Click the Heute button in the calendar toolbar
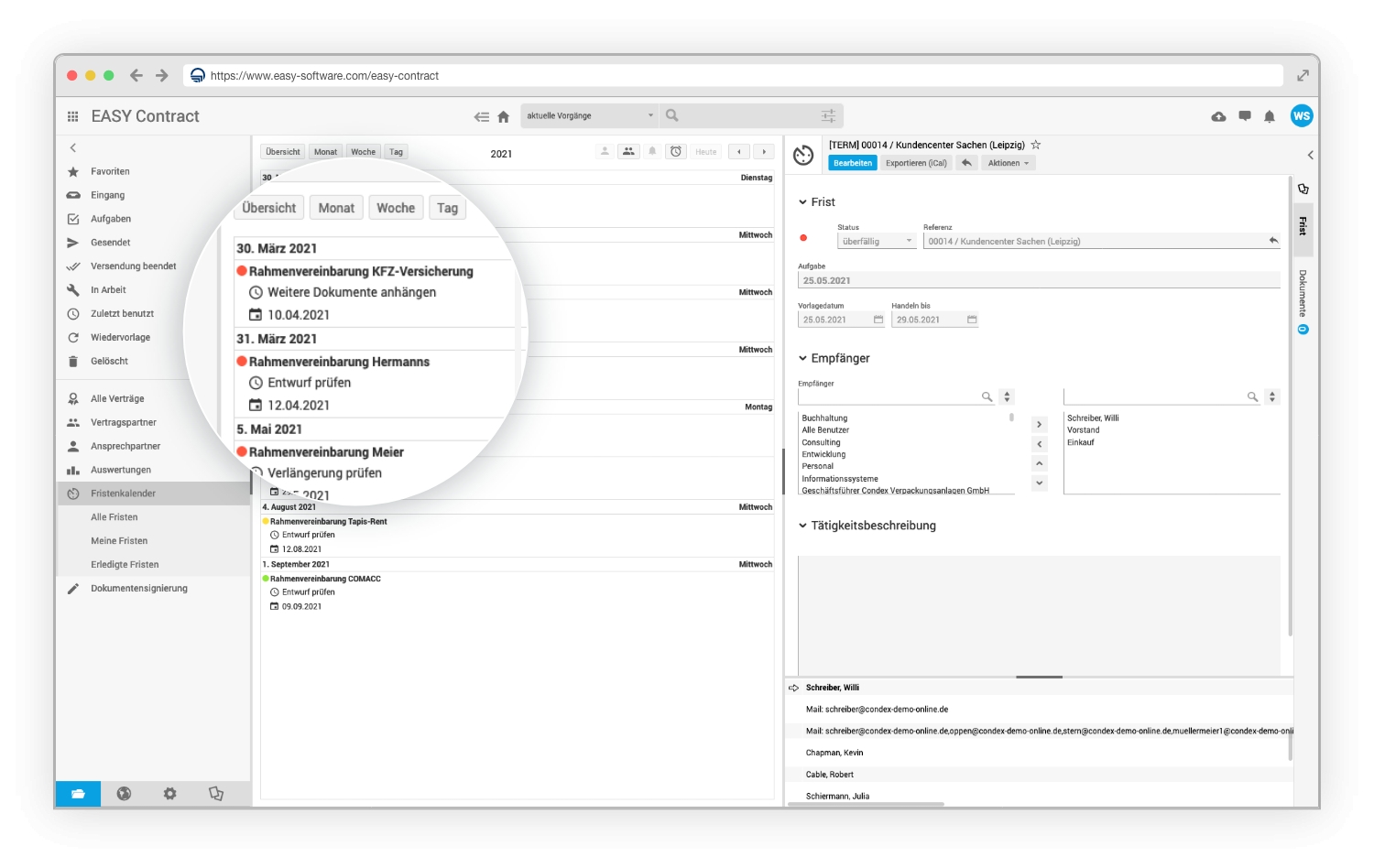Viewport: 1374px width, 868px height. pos(706,152)
